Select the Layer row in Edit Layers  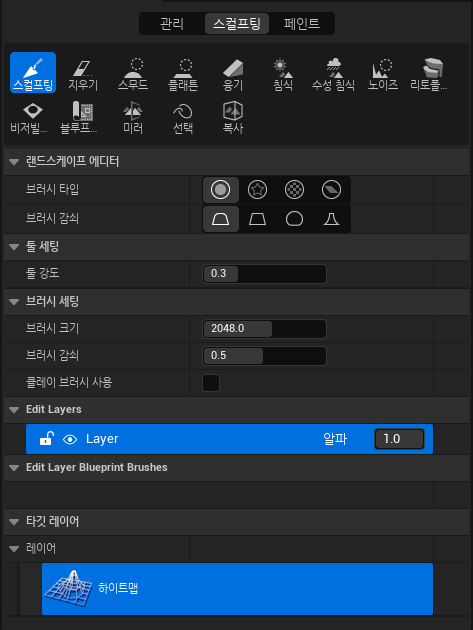tap(229, 439)
